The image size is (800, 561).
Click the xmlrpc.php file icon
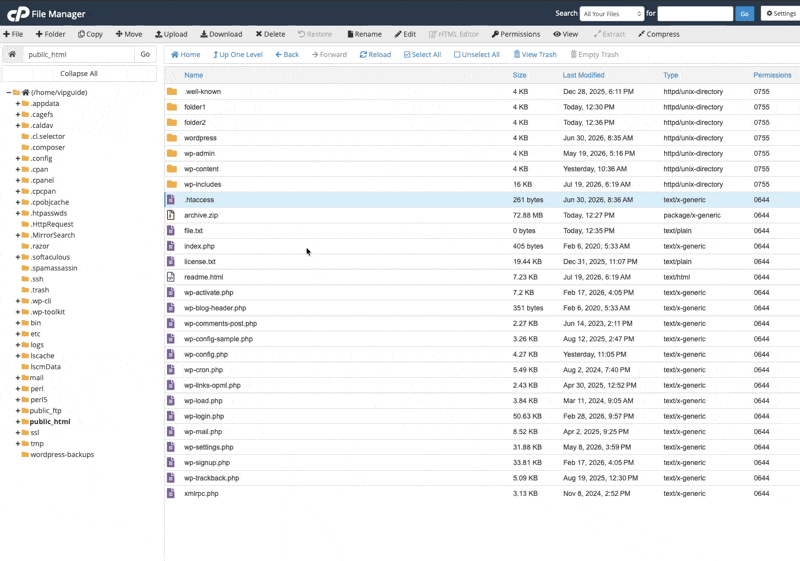pos(171,494)
